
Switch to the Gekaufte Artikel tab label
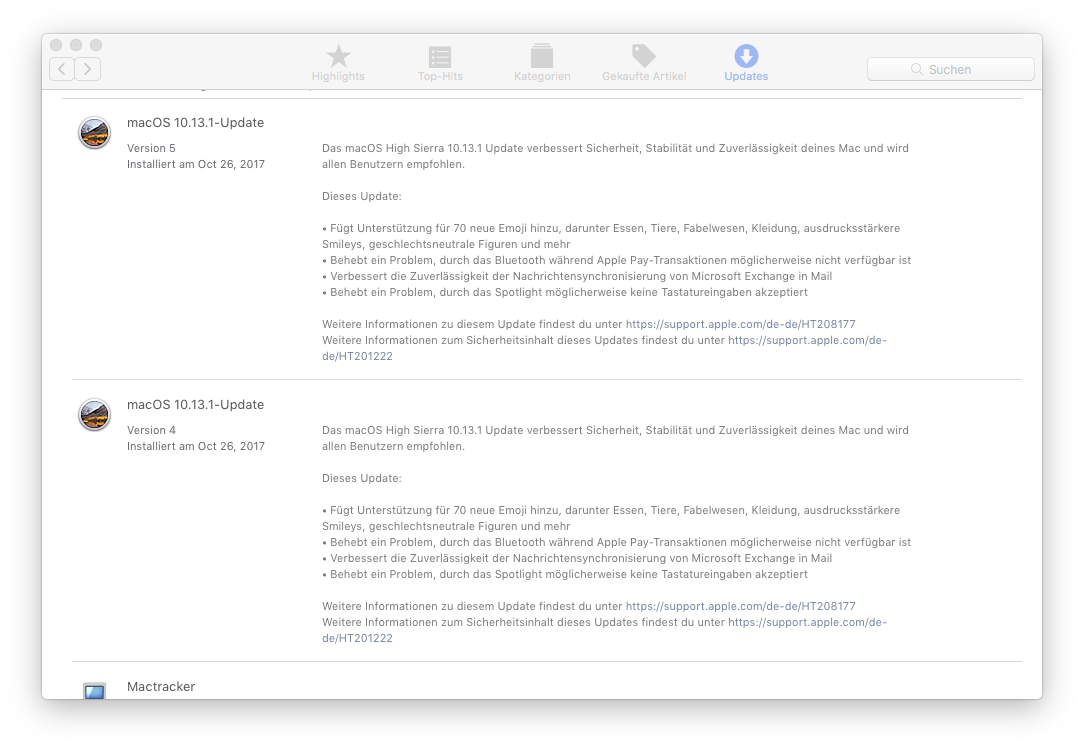(644, 76)
